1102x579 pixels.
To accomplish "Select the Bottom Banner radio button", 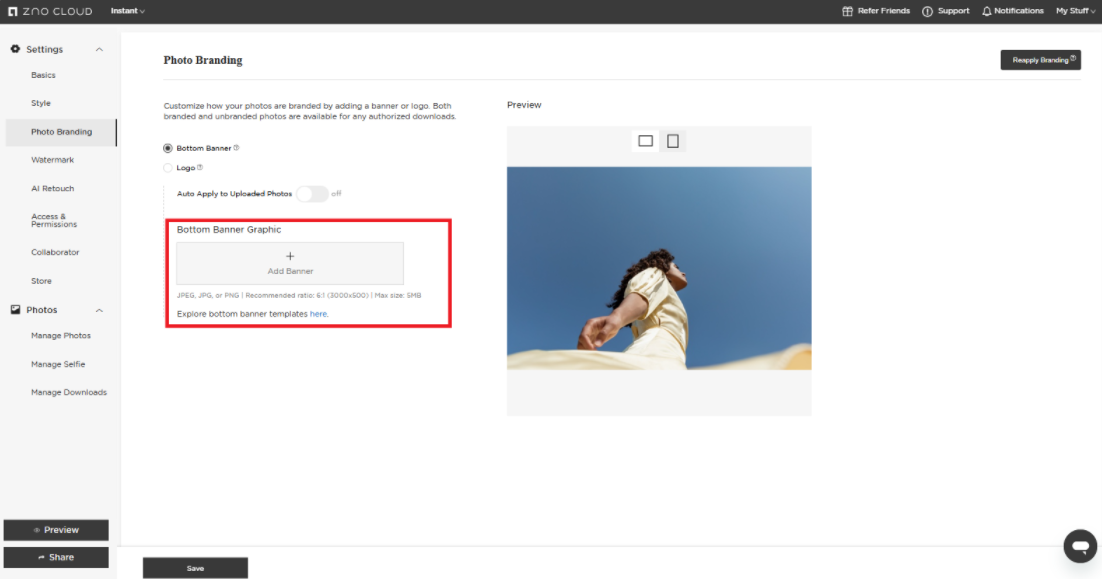I will click(168, 148).
